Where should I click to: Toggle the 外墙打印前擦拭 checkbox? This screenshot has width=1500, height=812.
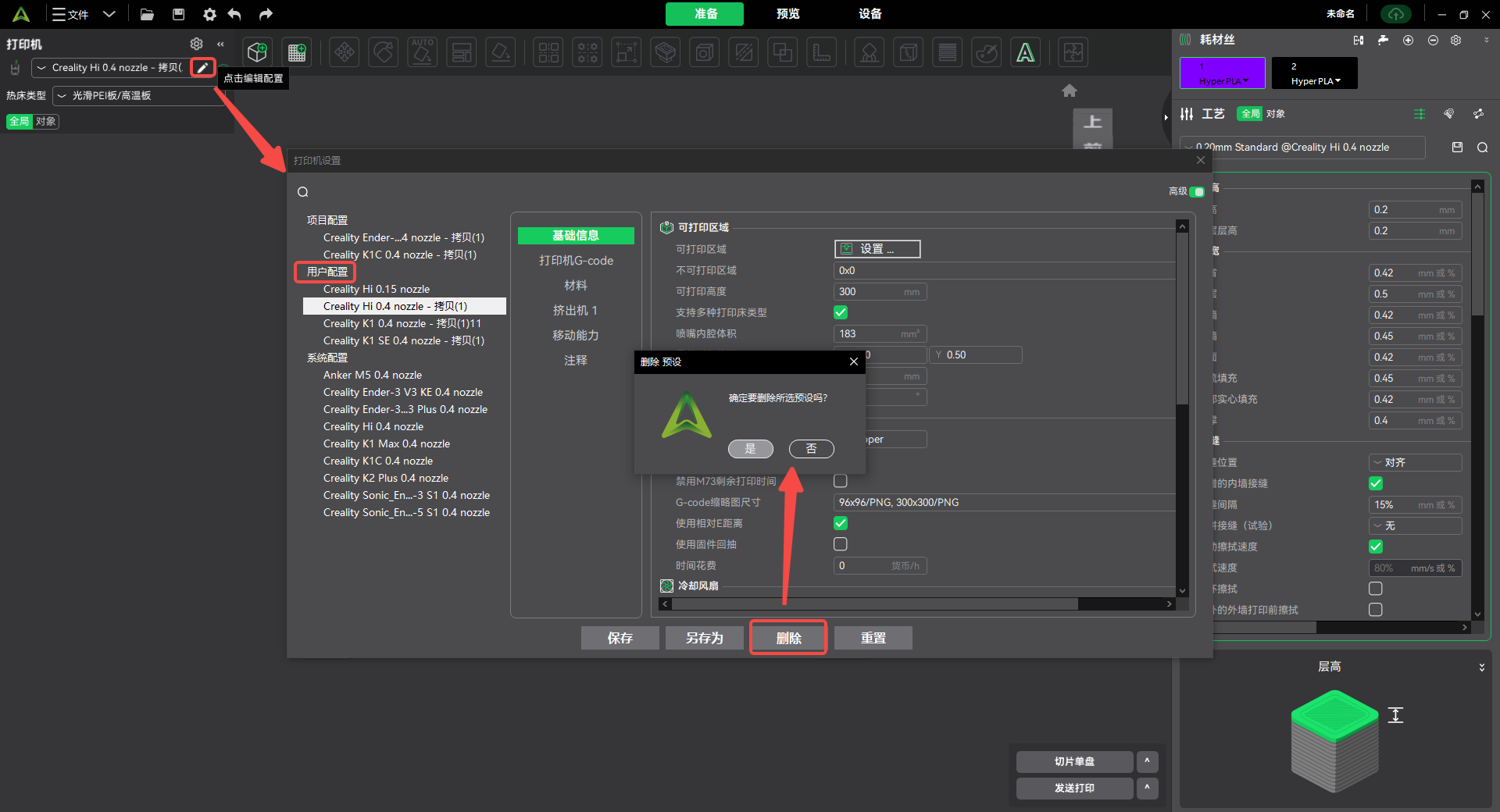1376,610
